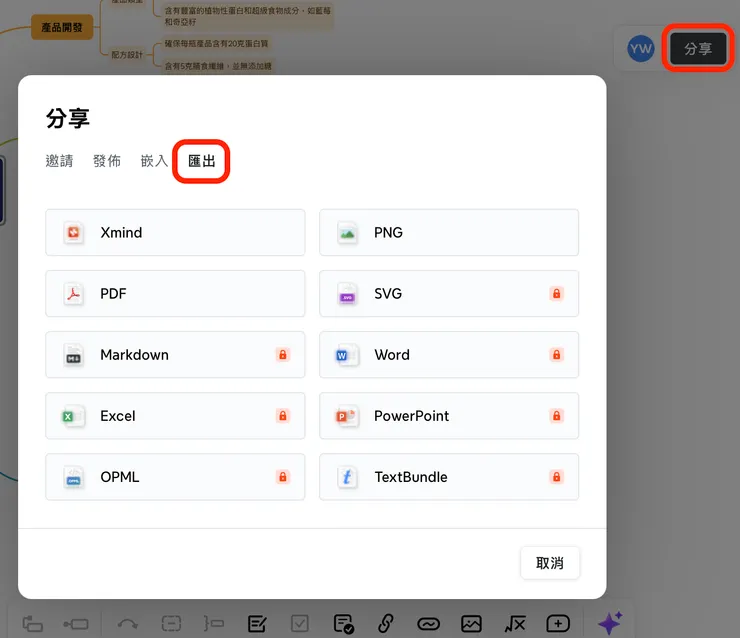Viewport: 740px width, 638px height.
Task: Choose the Excel export option
Action: tap(175, 416)
